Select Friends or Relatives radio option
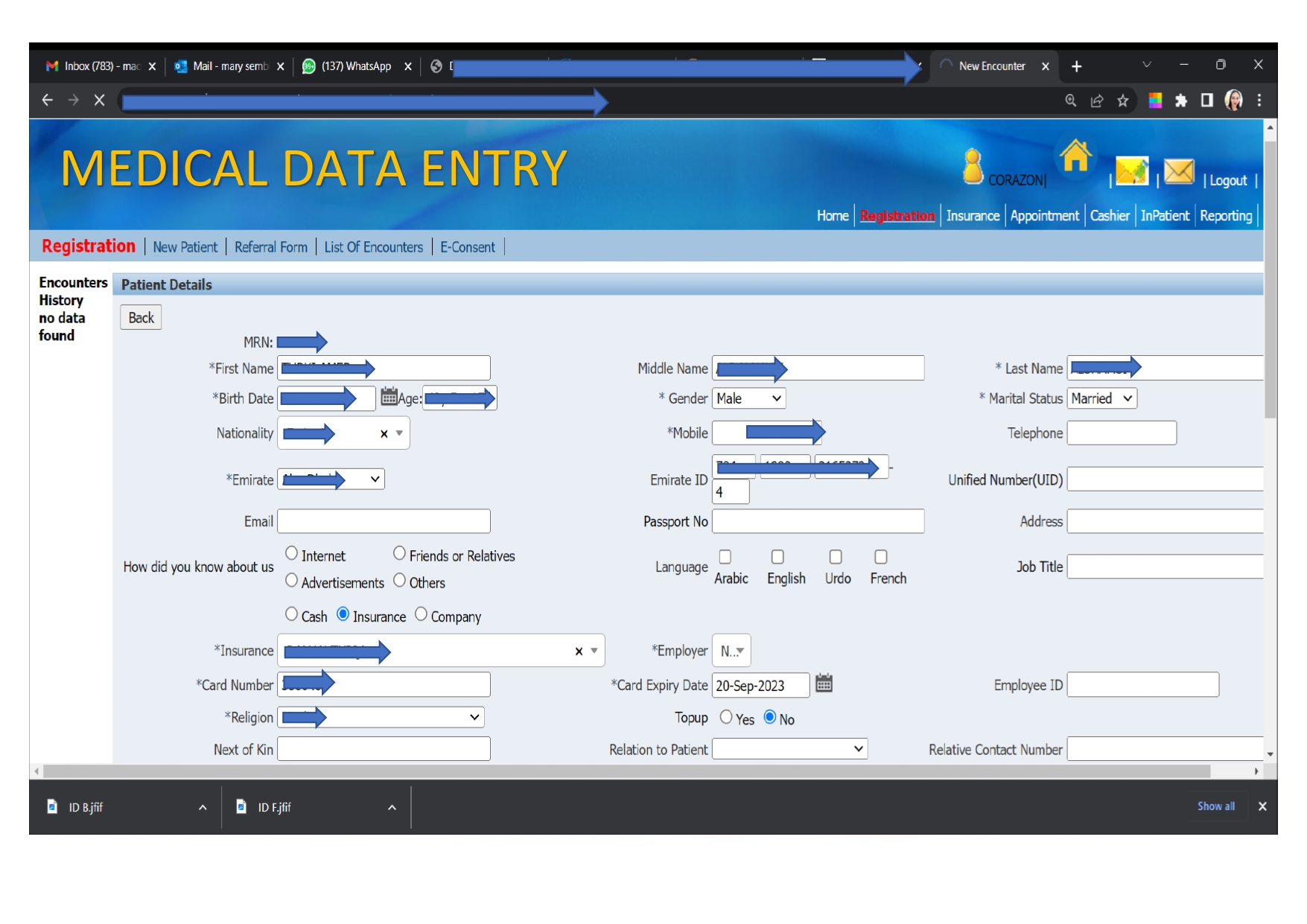This screenshot has height=924, width=1307. (400, 553)
